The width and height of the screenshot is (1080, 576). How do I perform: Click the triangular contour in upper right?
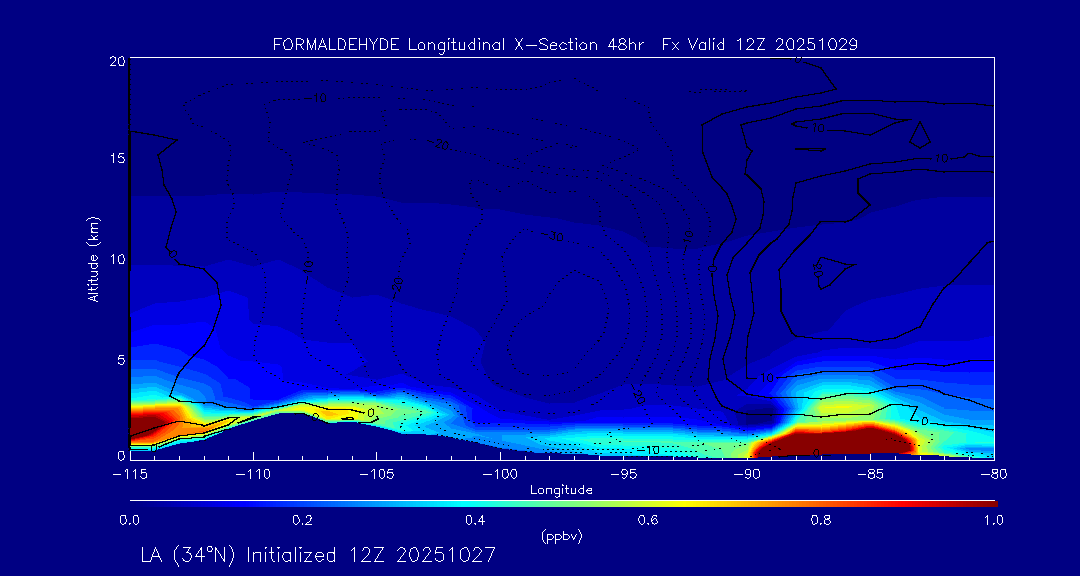click(x=919, y=137)
